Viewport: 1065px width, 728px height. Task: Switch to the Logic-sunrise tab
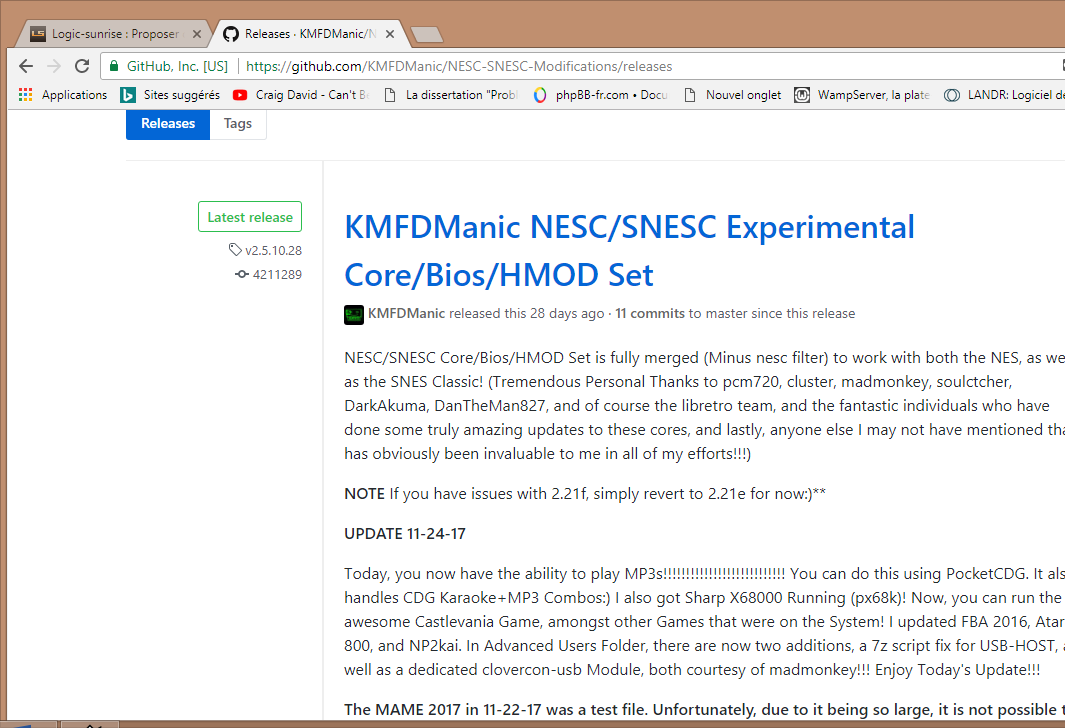[x=114, y=34]
